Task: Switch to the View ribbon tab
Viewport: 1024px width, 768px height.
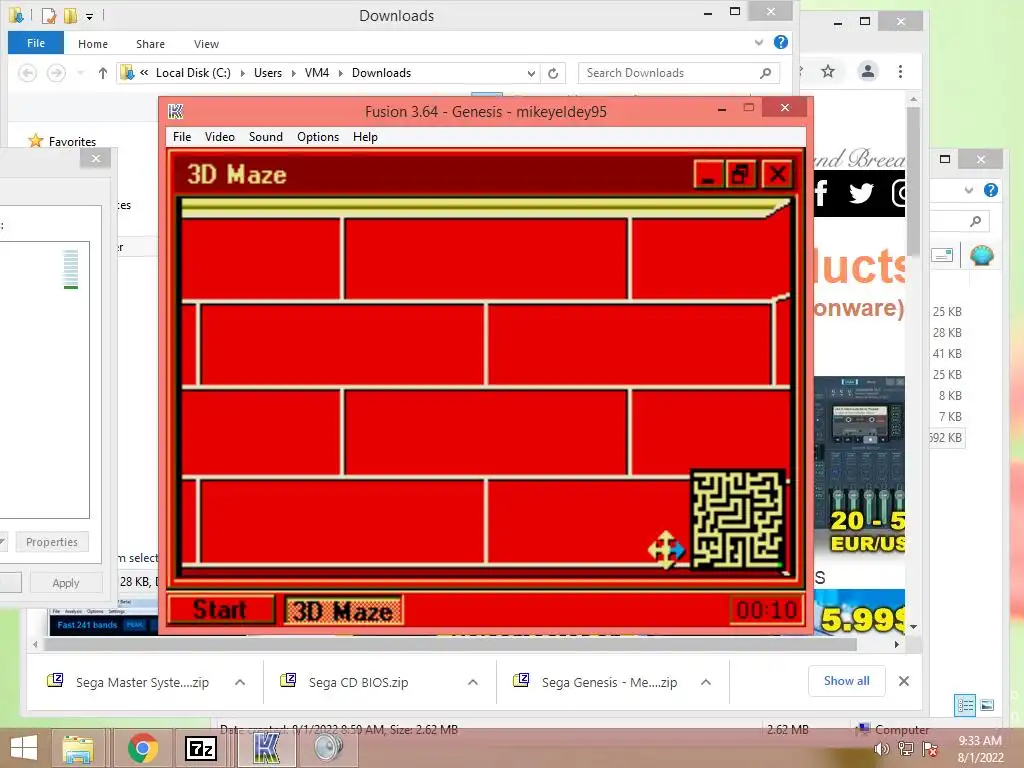Action: click(206, 44)
